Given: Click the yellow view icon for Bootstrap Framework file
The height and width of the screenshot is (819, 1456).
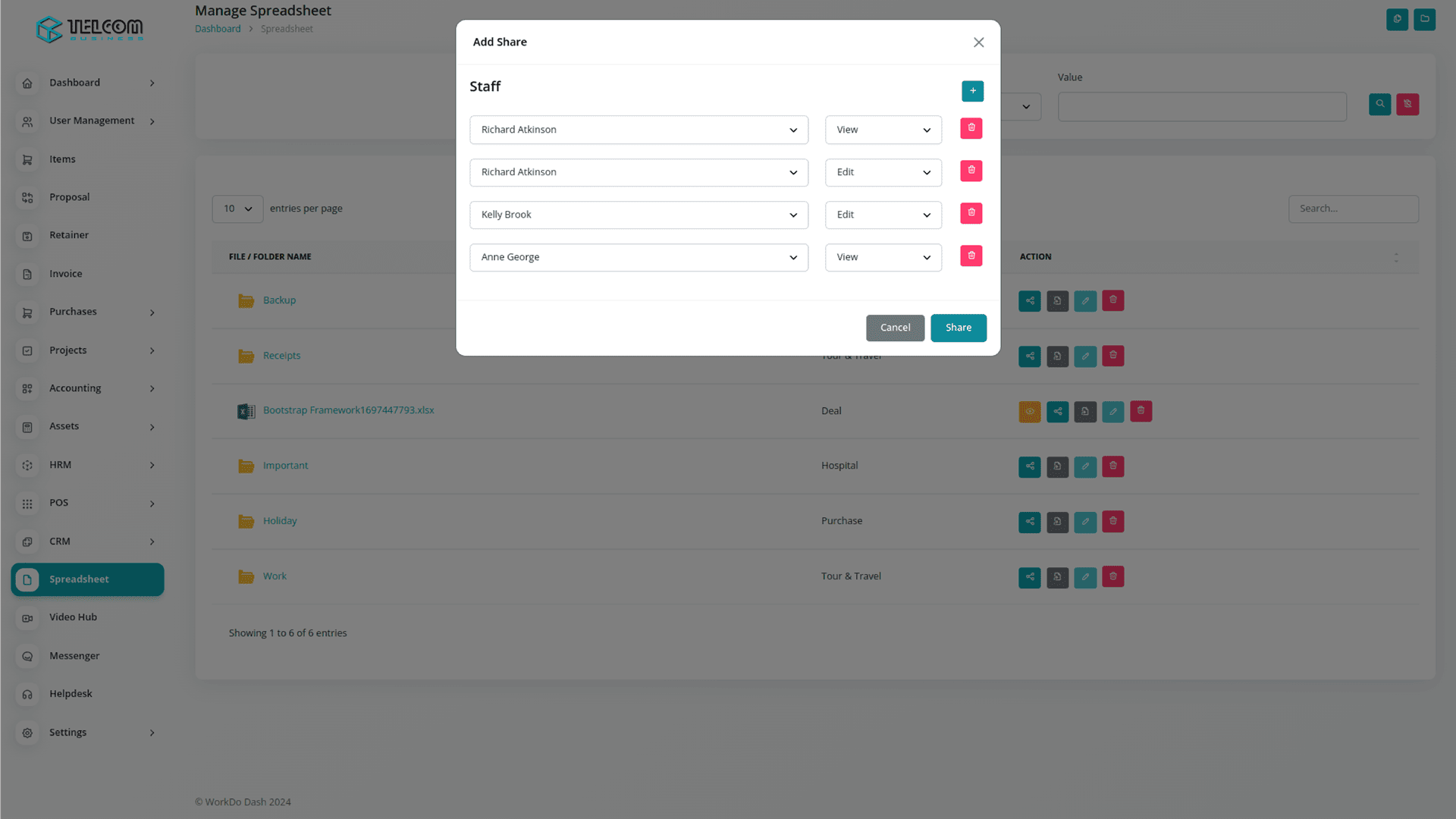Looking at the screenshot, I should point(1029,411).
